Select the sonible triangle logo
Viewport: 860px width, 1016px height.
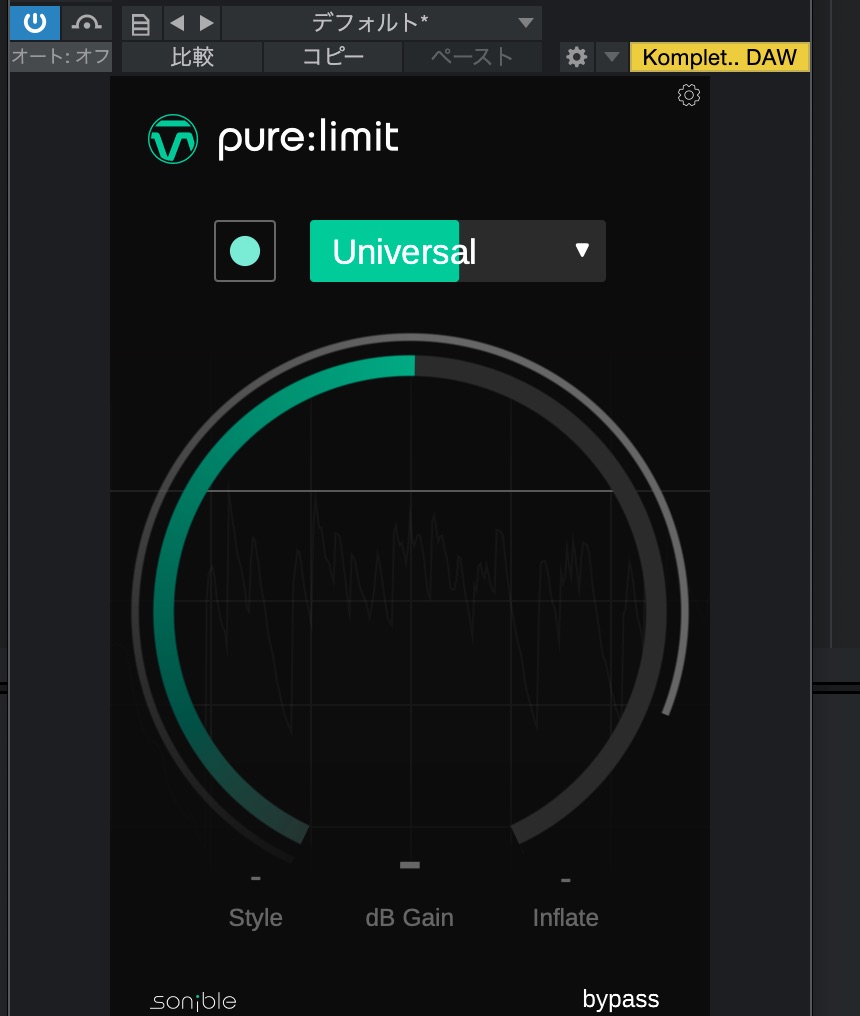click(x=172, y=138)
